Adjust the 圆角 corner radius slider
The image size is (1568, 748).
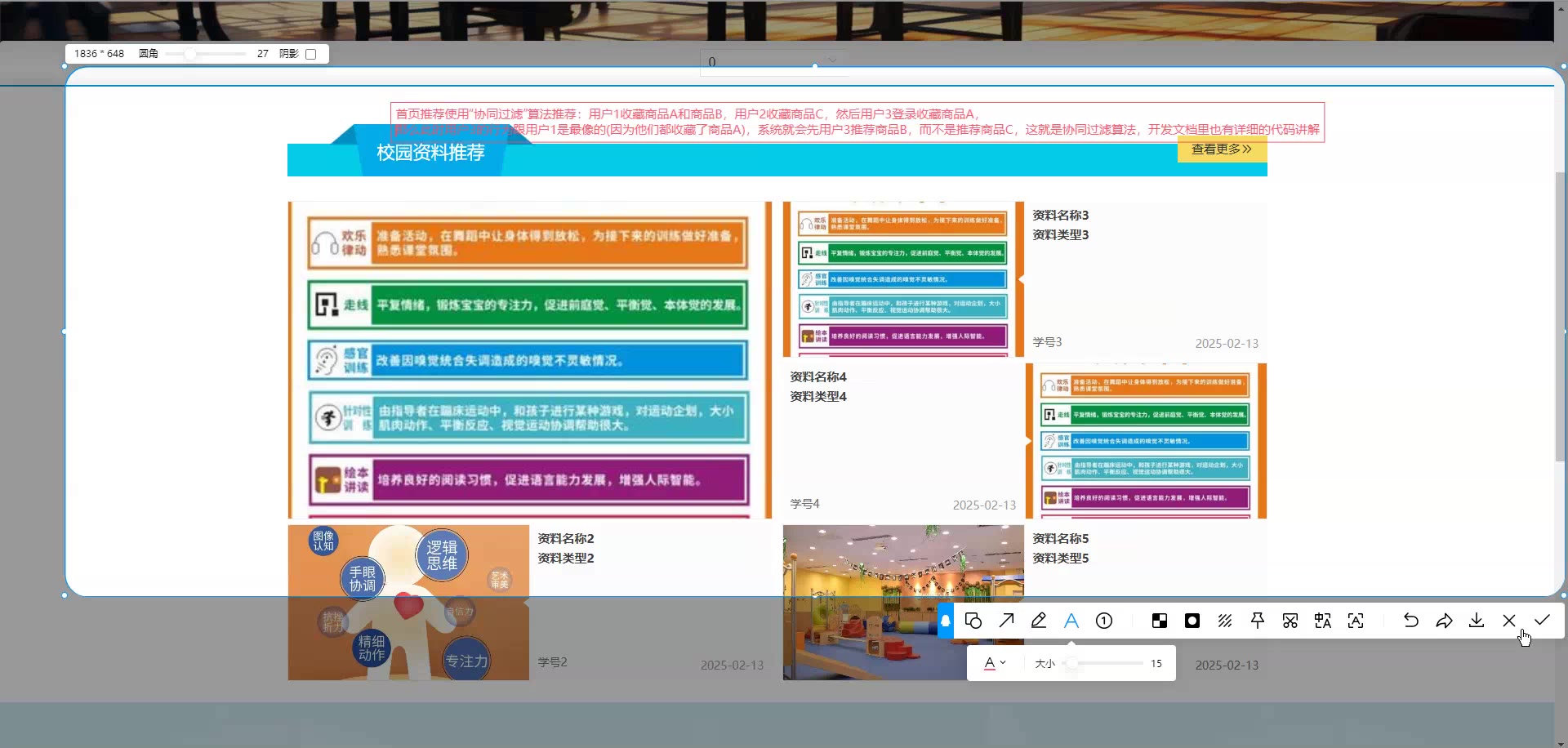pos(206,54)
